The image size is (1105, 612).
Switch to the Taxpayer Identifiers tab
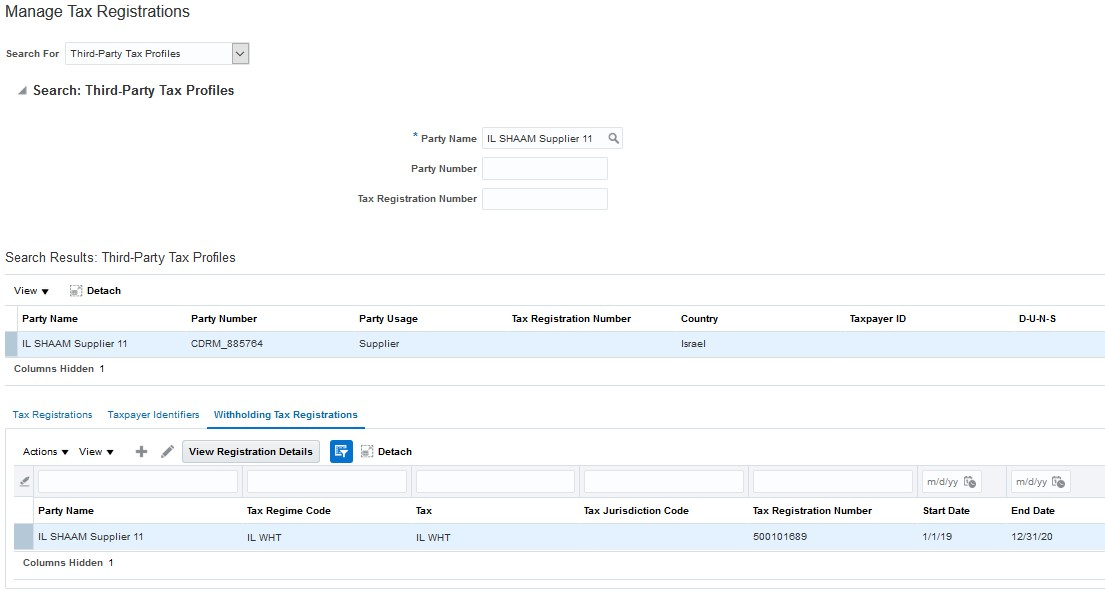coord(154,415)
